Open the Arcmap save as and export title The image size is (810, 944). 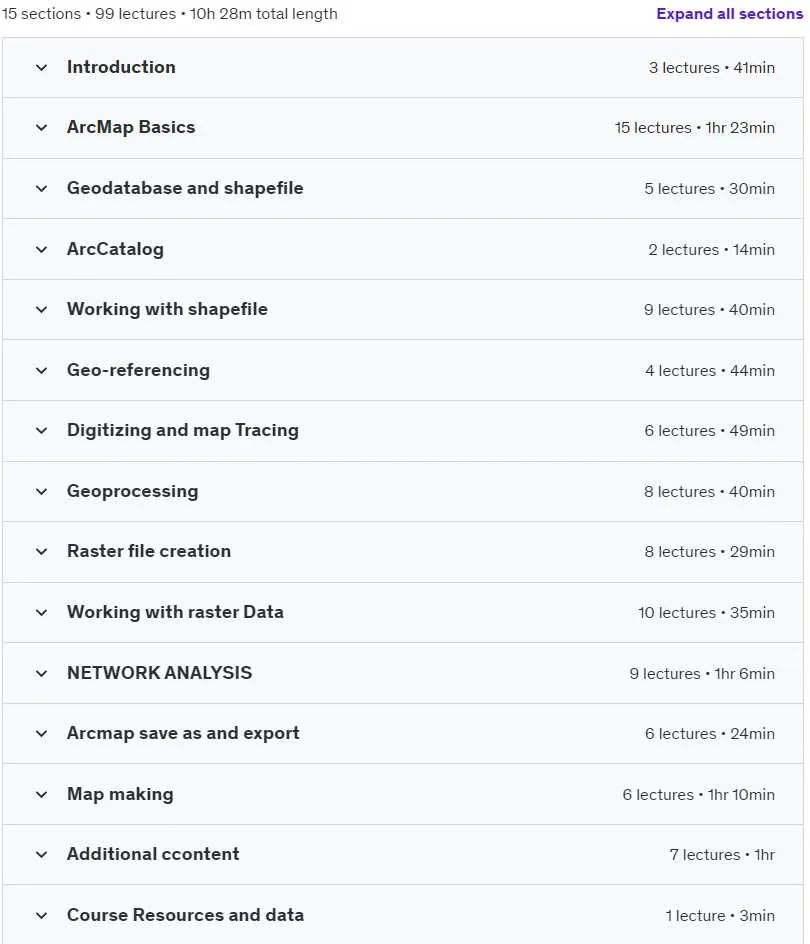(183, 733)
